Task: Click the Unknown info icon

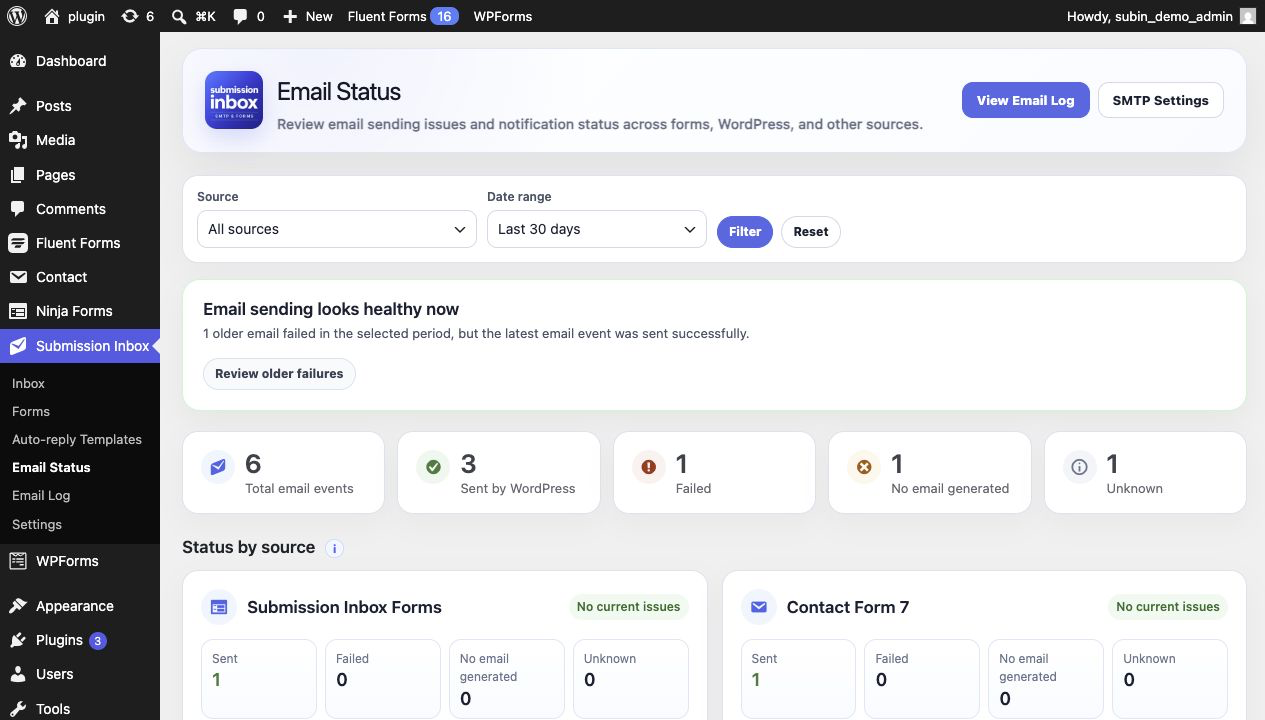Action: pos(1079,467)
